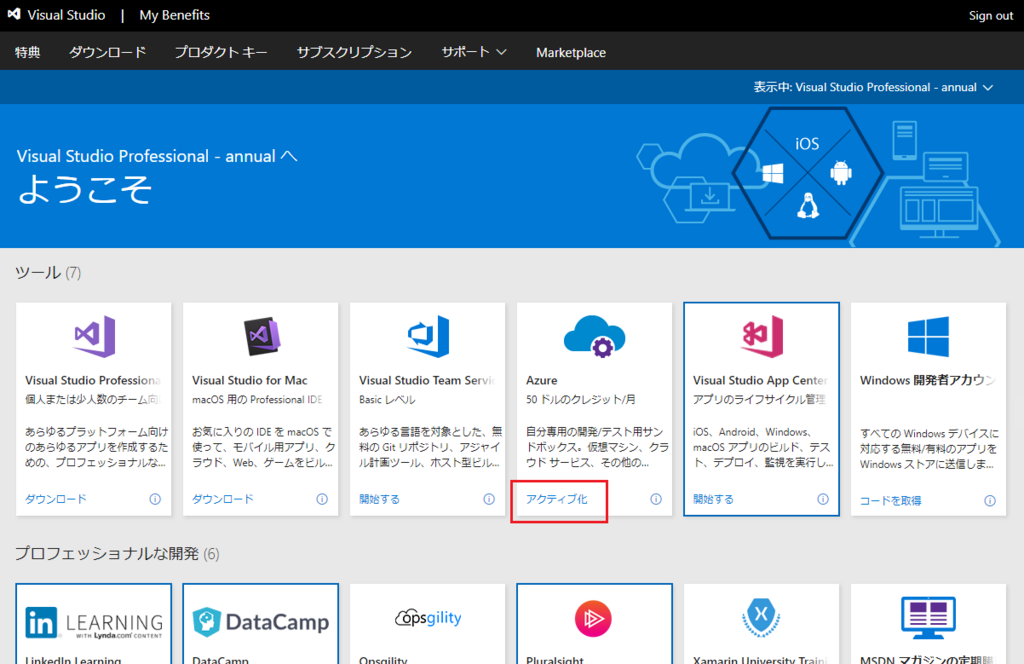The width and height of the screenshot is (1024, 664).
Task: Open the Visual Studio for Mac card icon
Action: (x=262, y=336)
